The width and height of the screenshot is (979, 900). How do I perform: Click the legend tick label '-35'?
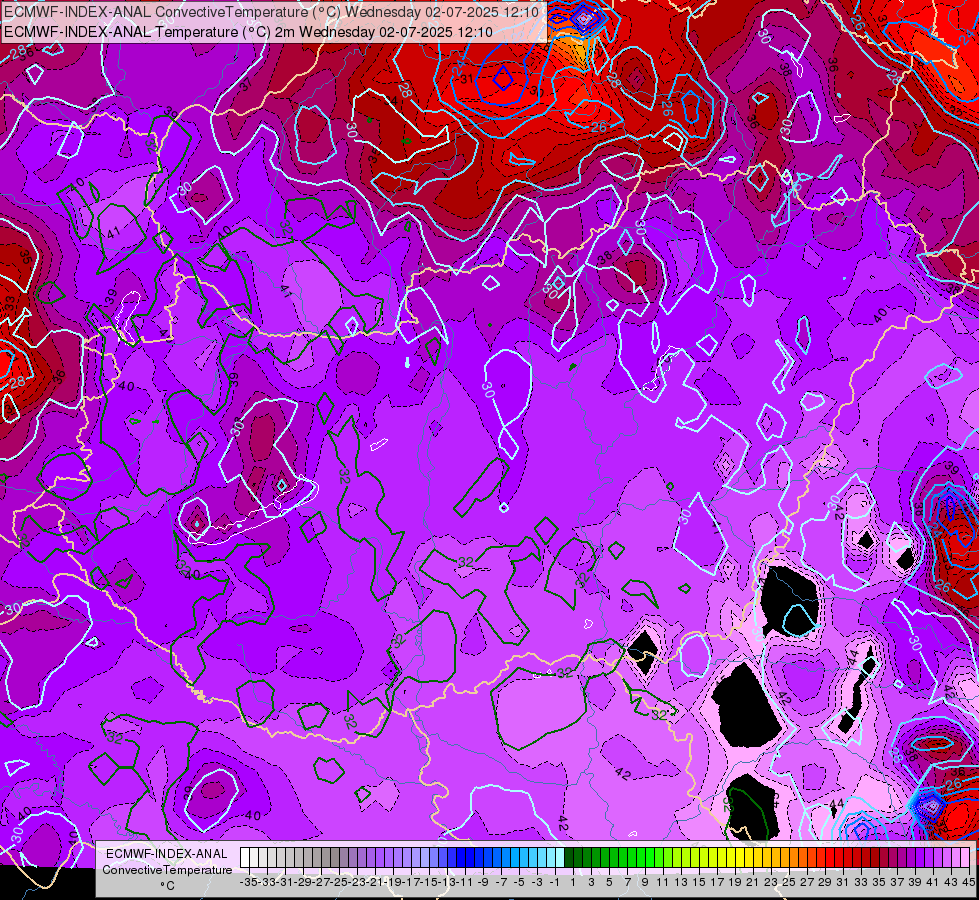click(248, 882)
